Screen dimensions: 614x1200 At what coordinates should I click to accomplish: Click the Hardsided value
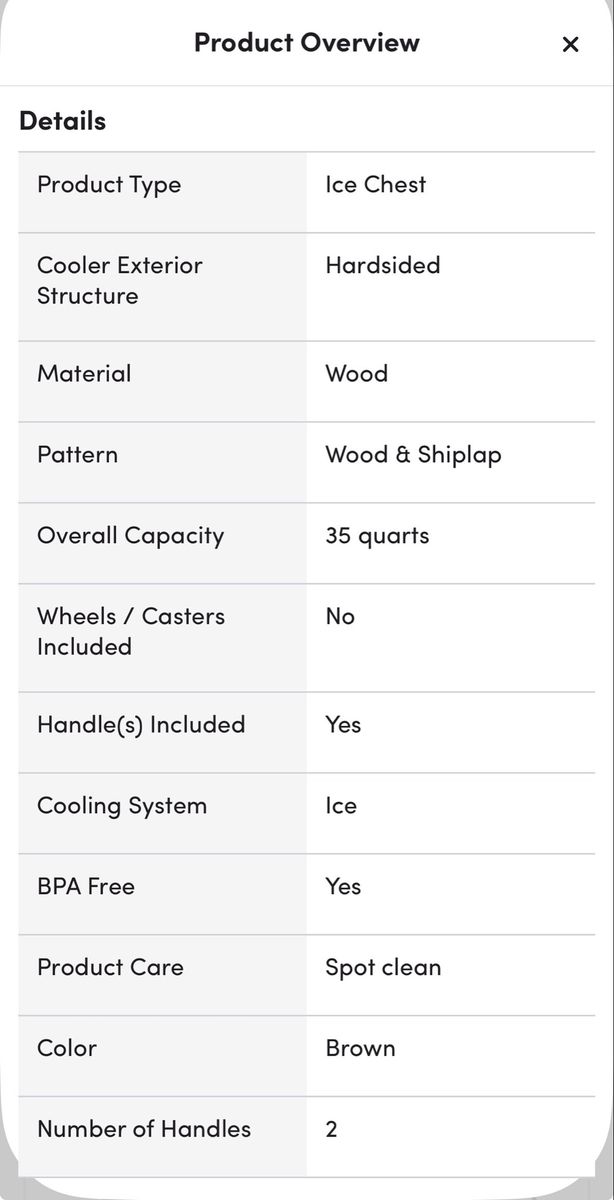pos(382,266)
